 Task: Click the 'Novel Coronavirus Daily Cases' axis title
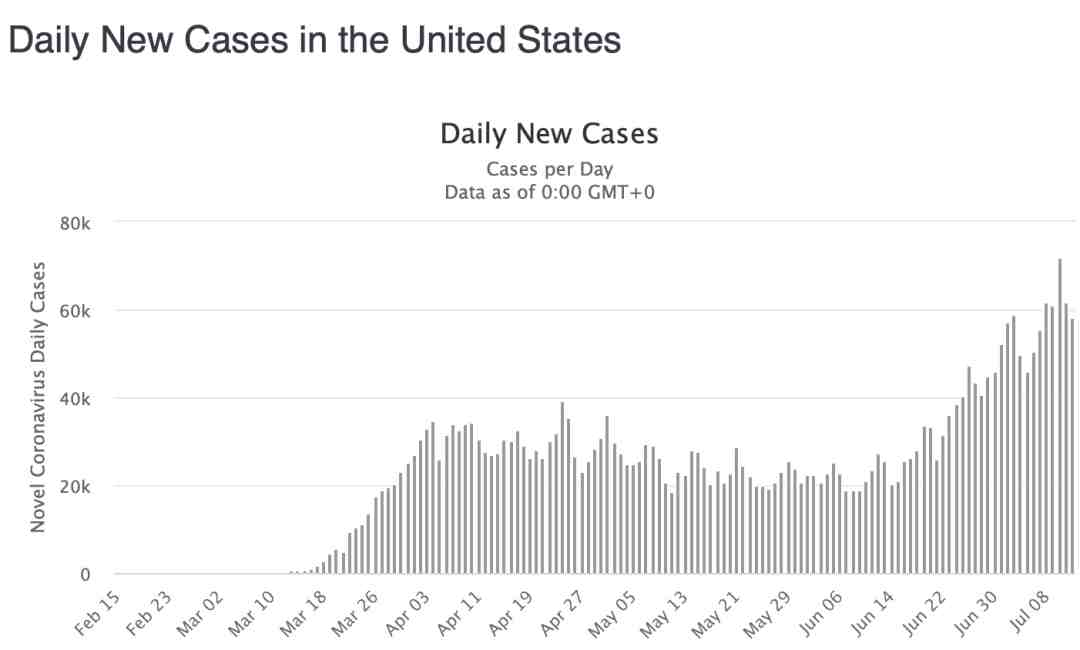[x=38, y=397]
